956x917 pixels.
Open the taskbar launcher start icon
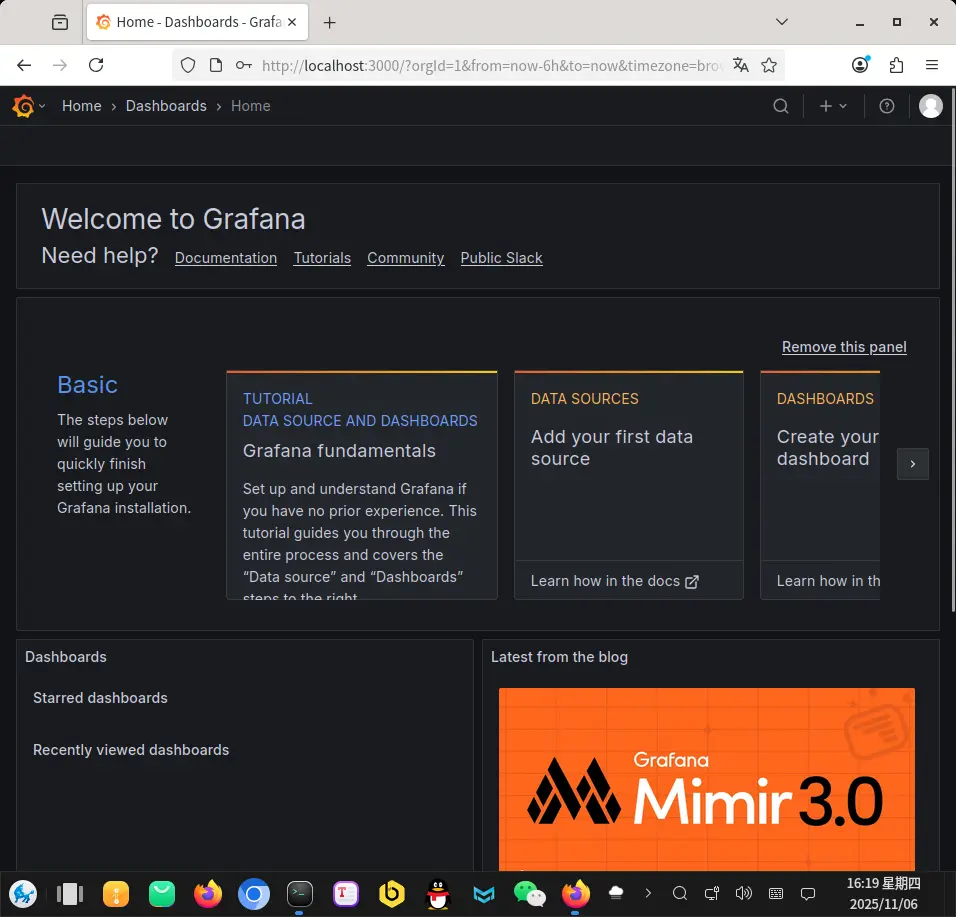click(x=23, y=894)
